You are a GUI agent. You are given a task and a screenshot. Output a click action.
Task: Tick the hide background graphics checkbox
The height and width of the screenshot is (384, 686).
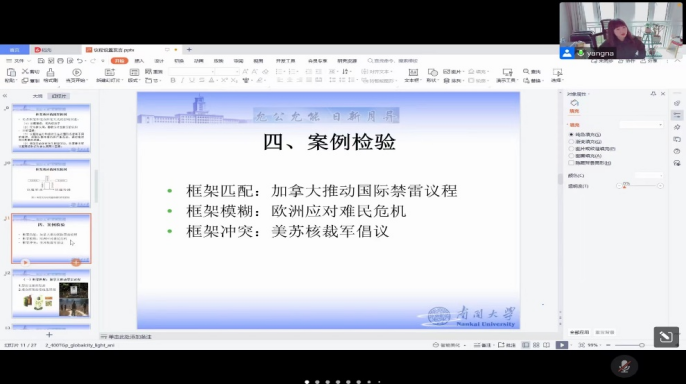(x=571, y=163)
